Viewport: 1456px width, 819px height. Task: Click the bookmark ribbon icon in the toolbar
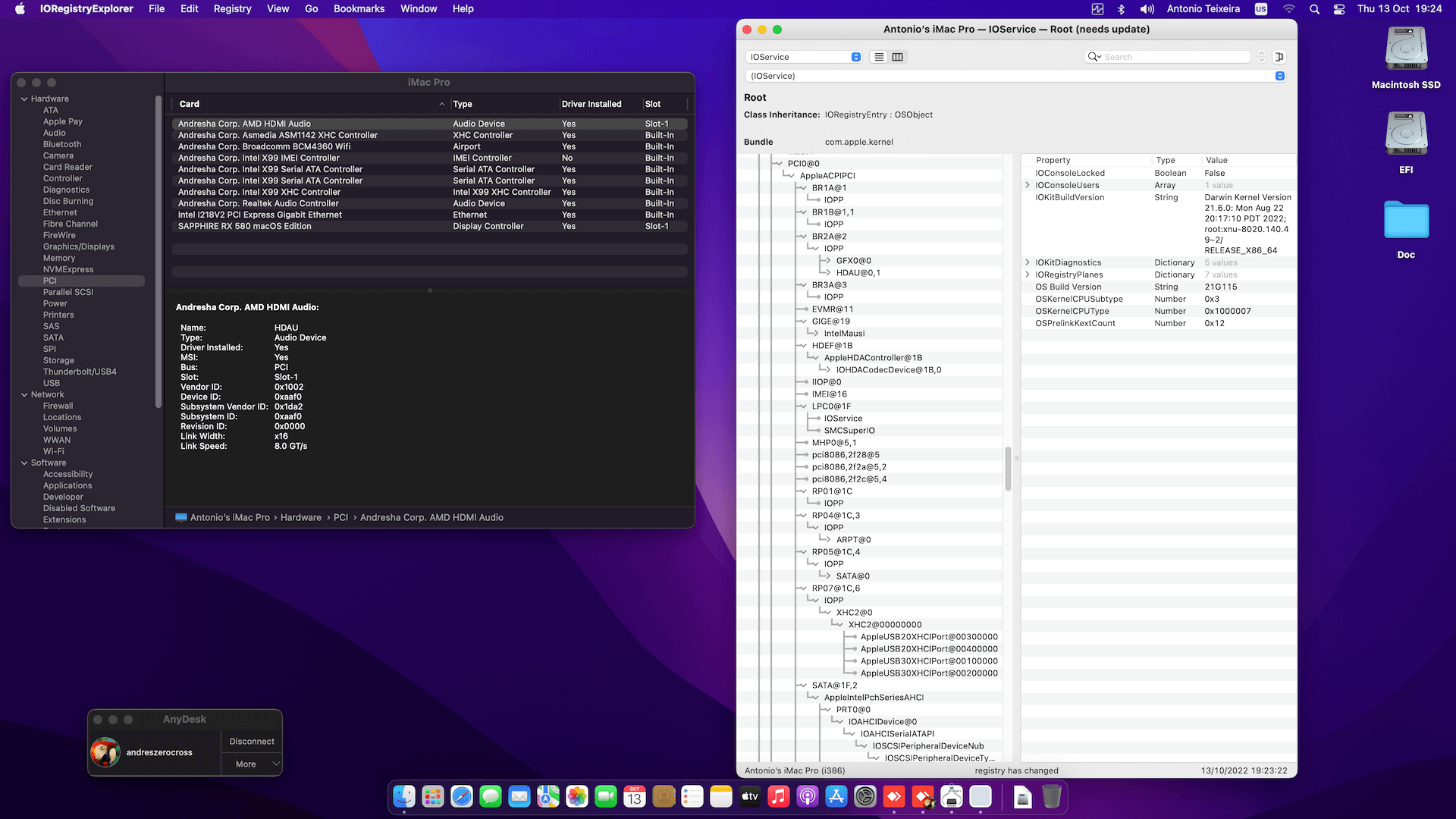click(x=1279, y=57)
